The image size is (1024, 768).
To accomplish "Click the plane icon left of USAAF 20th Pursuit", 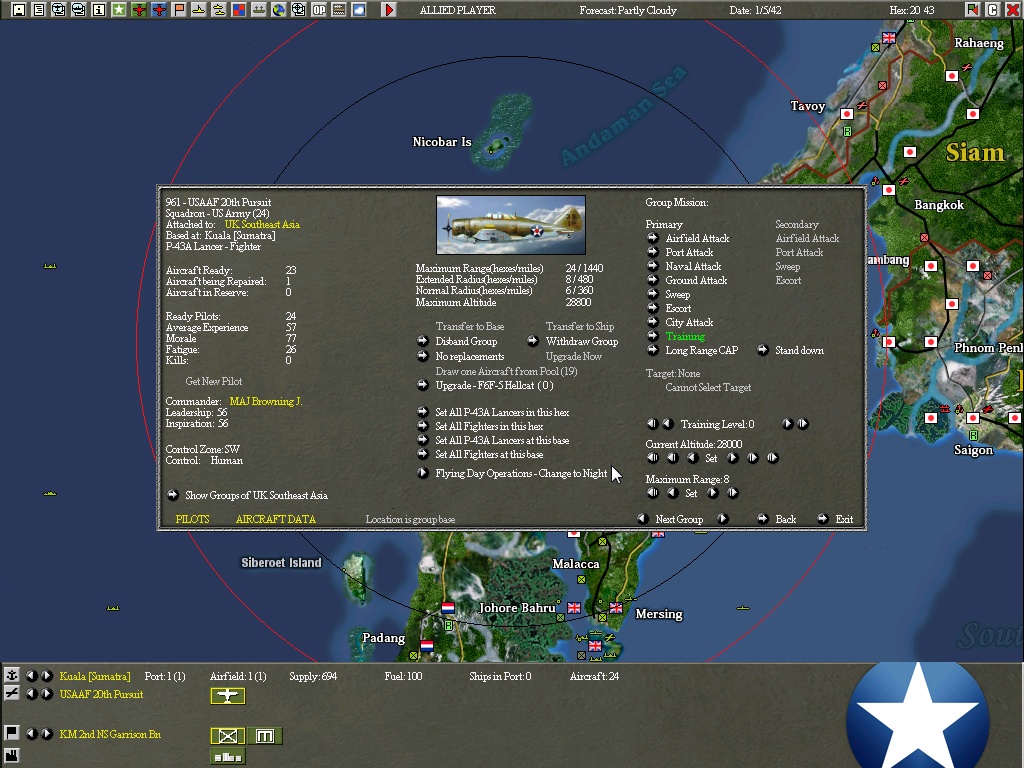I will click(x=11, y=694).
